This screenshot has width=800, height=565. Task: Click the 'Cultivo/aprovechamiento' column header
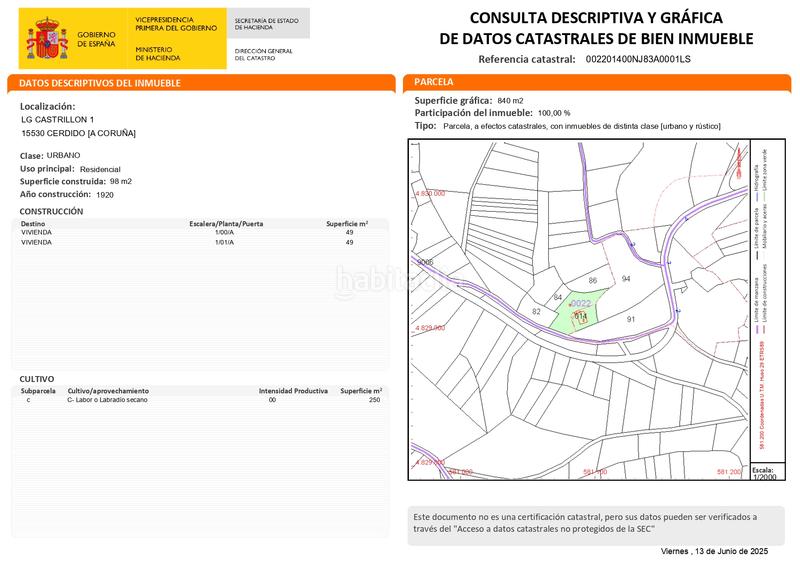(108, 391)
